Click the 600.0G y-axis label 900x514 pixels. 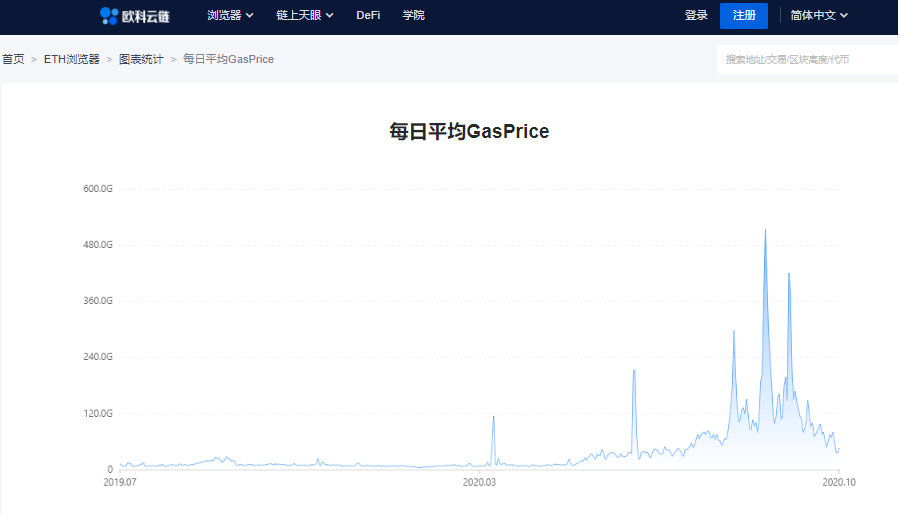click(x=97, y=189)
